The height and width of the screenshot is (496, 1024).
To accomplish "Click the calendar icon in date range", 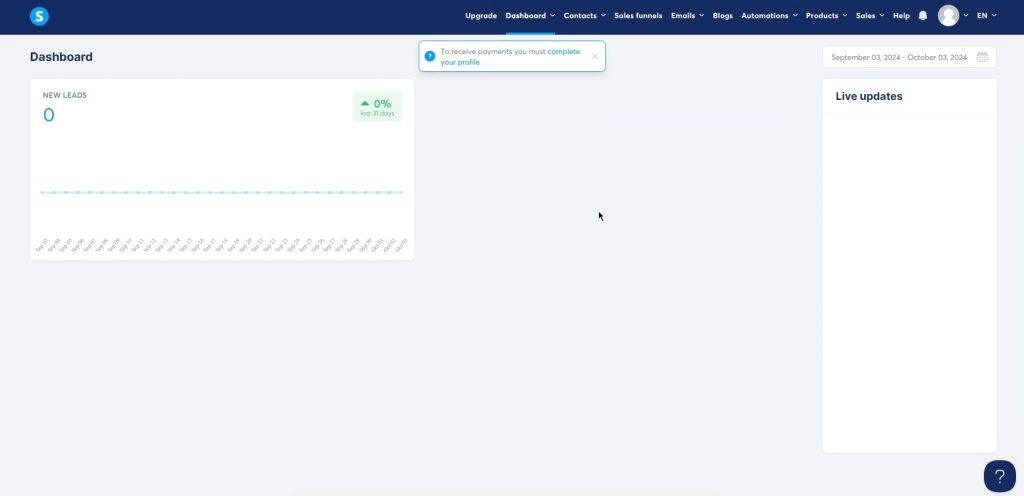I will click(982, 57).
